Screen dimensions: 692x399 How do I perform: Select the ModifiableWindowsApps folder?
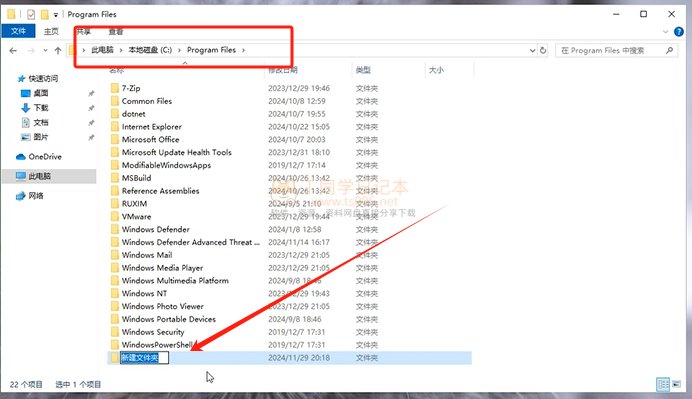coord(166,165)
